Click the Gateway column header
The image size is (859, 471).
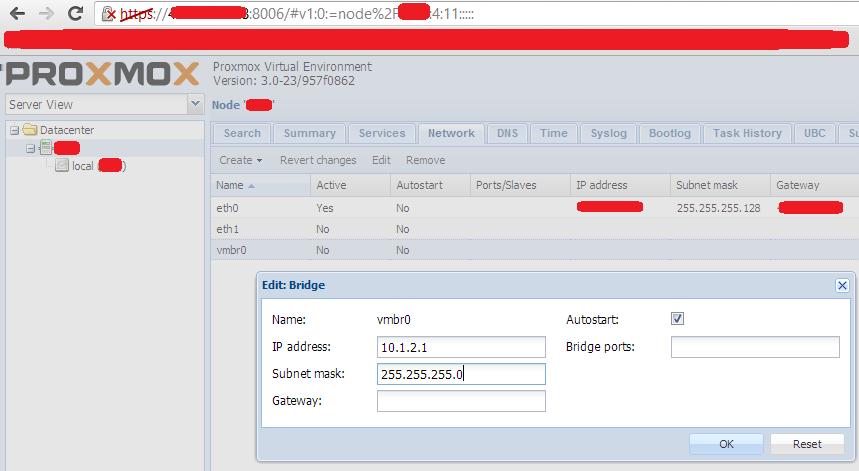tap(815, 185)
